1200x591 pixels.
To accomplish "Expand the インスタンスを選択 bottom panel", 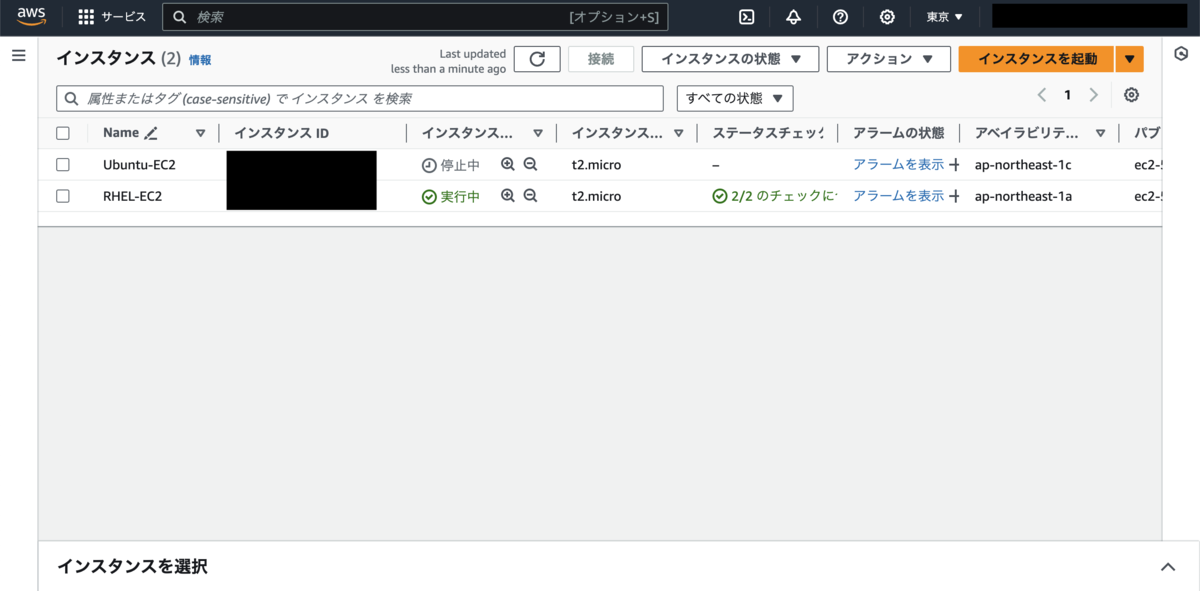I will (x=1168, y=567).
